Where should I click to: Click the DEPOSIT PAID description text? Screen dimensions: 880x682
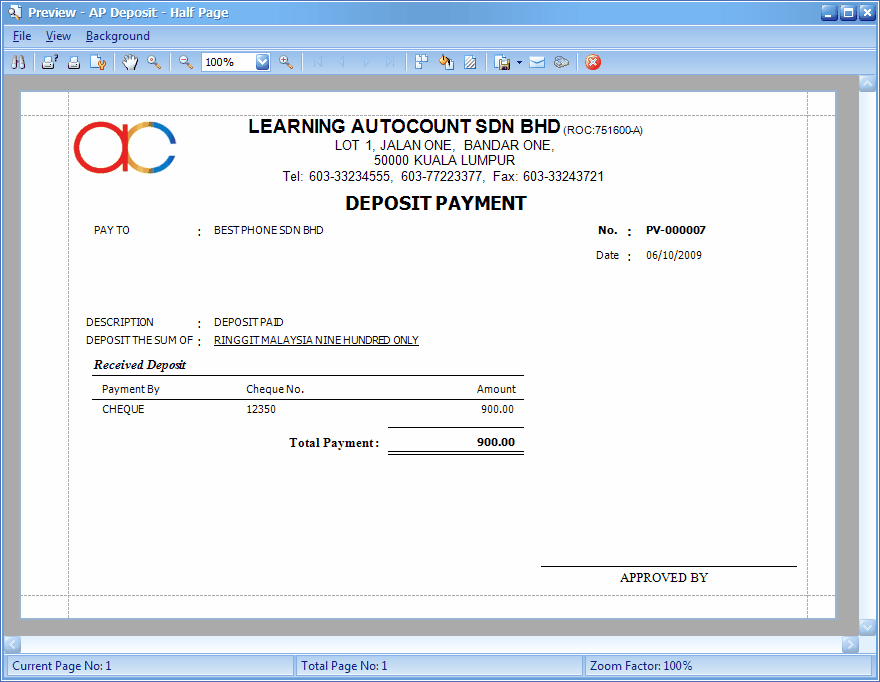click(x=248, y=322)
